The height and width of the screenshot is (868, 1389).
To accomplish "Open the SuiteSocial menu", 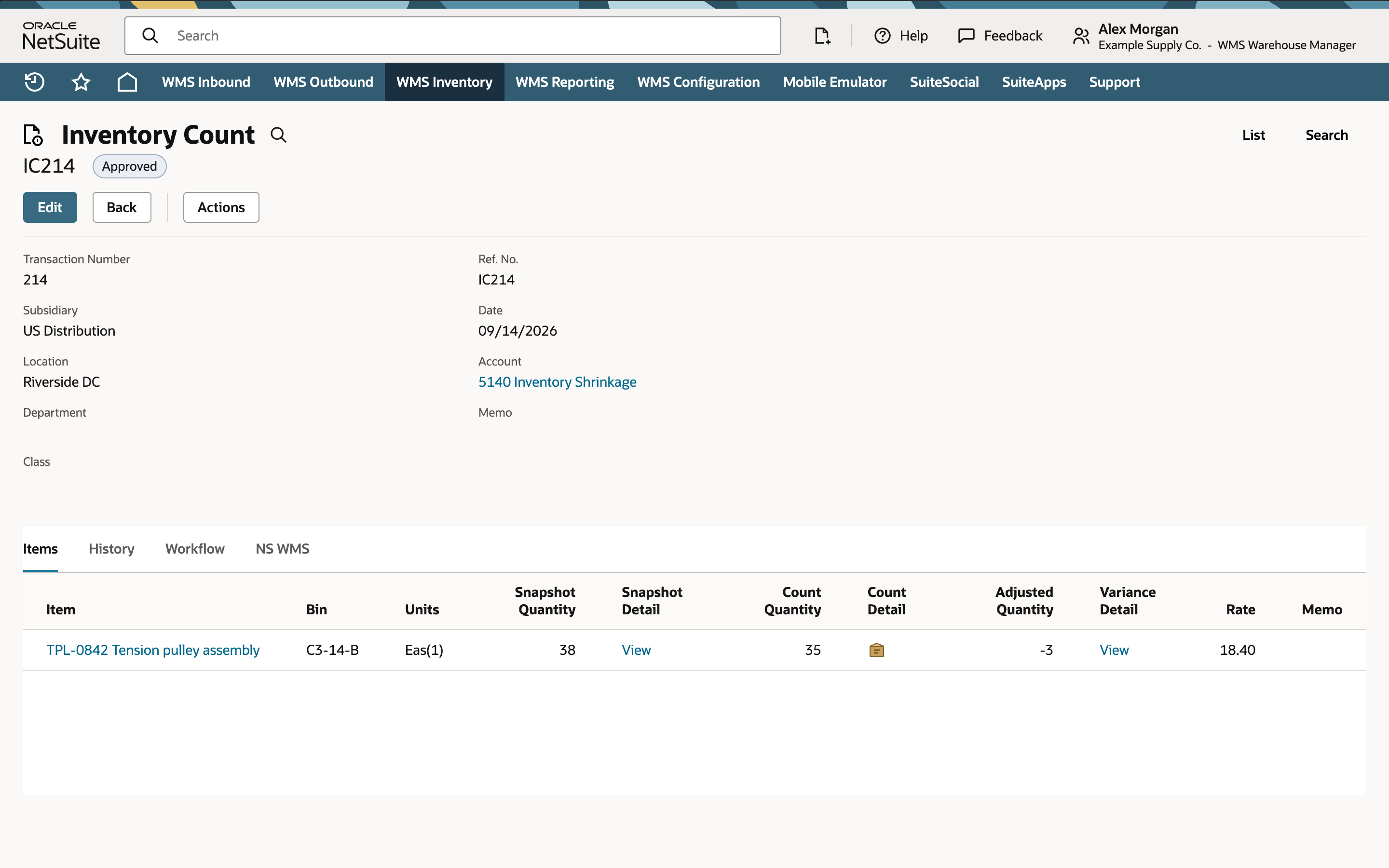I will (x=944, y=82).
